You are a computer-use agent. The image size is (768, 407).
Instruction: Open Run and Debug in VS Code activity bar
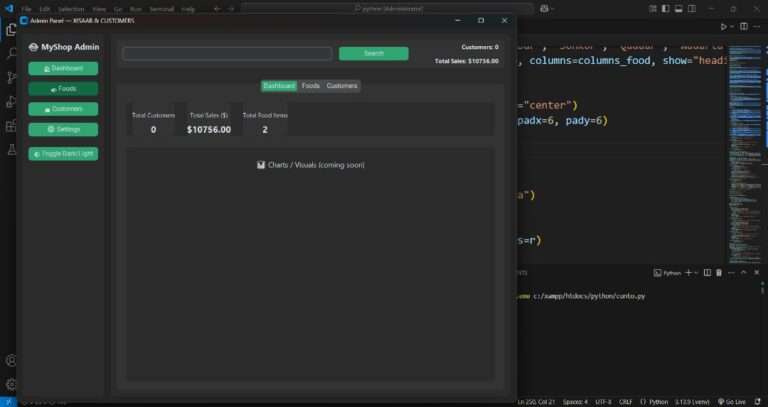pos(11,102)
